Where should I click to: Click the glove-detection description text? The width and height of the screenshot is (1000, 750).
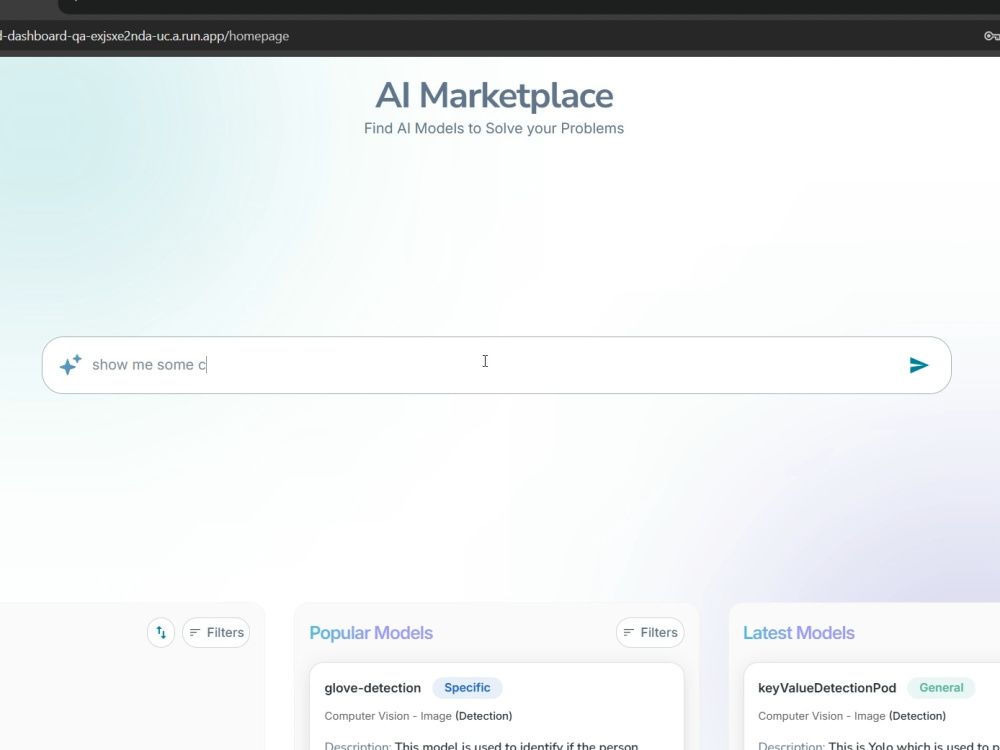481,745
